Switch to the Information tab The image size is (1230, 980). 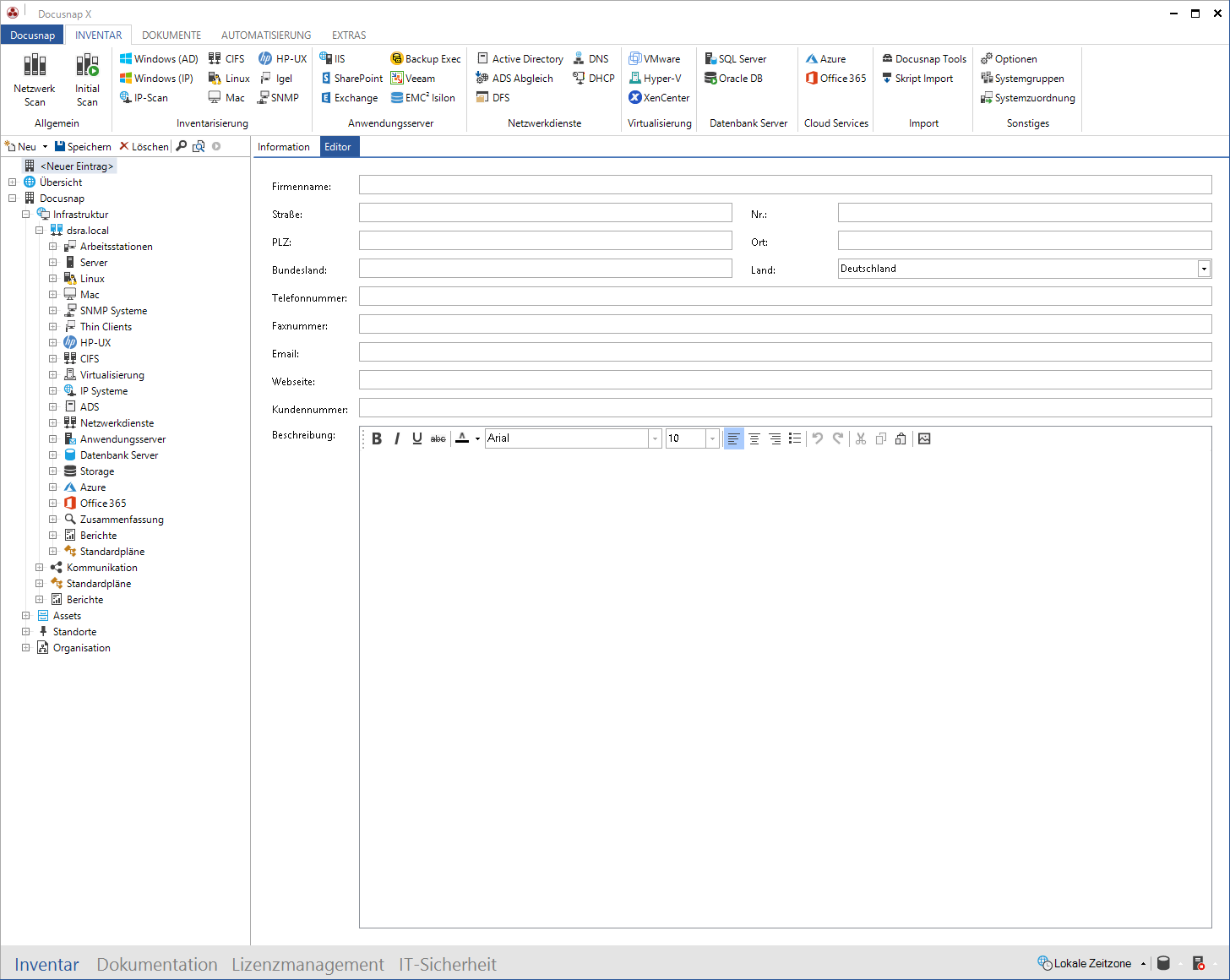point(284,147)
